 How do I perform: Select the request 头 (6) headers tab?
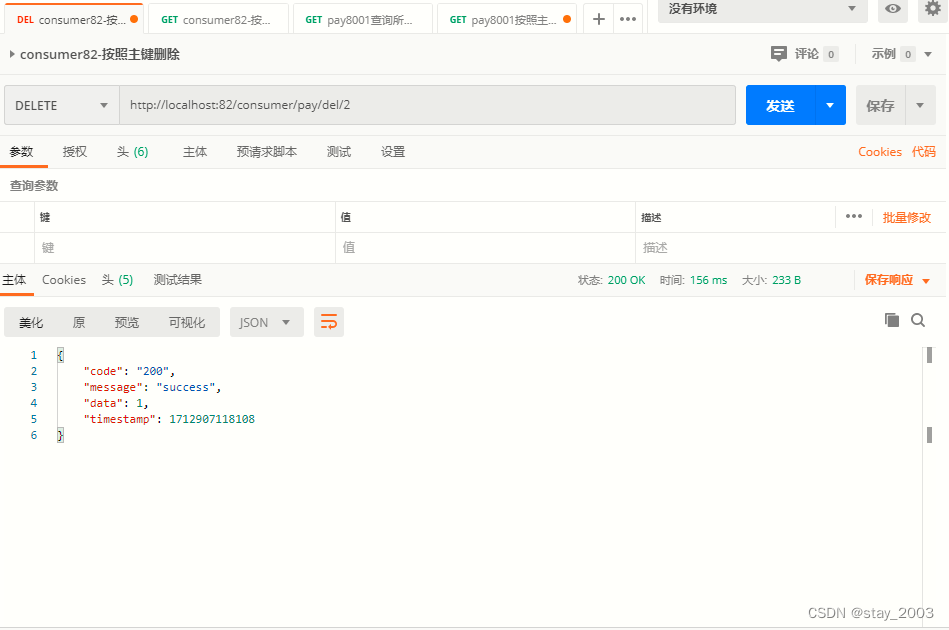133,152
